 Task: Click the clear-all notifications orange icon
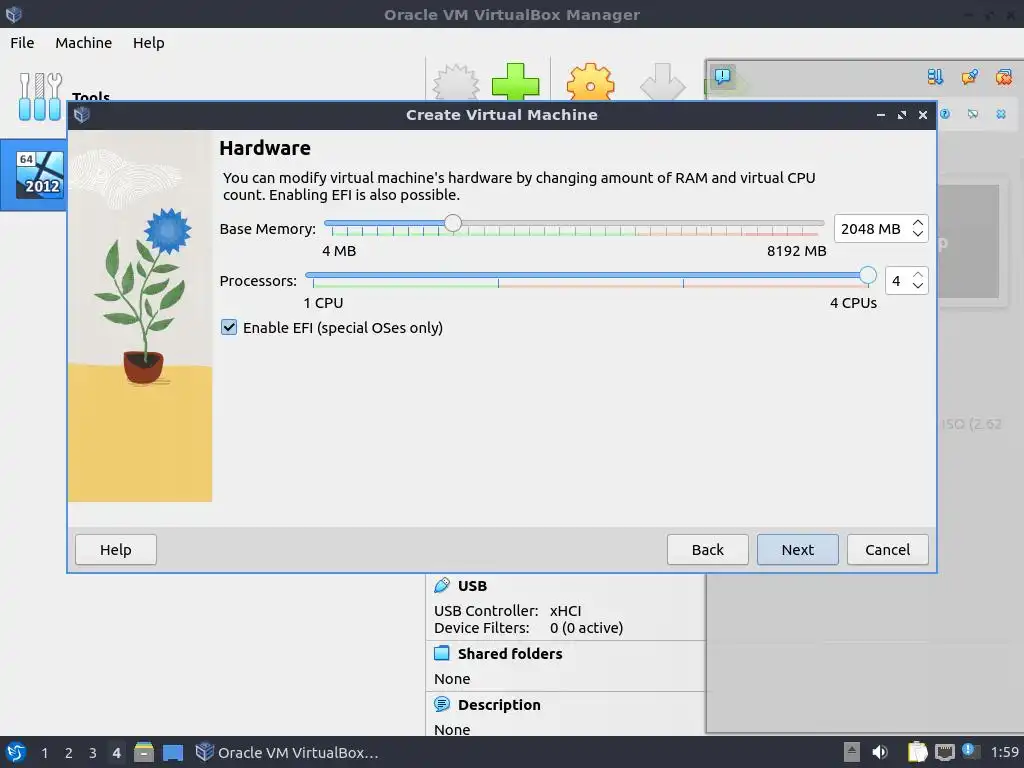[x=1004, y=77]
